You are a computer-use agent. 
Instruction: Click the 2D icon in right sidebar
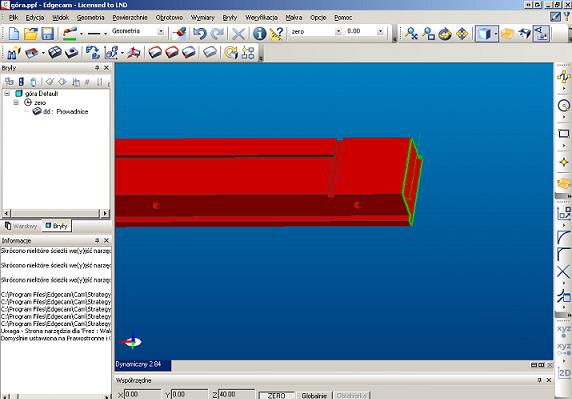click(564, 373)
